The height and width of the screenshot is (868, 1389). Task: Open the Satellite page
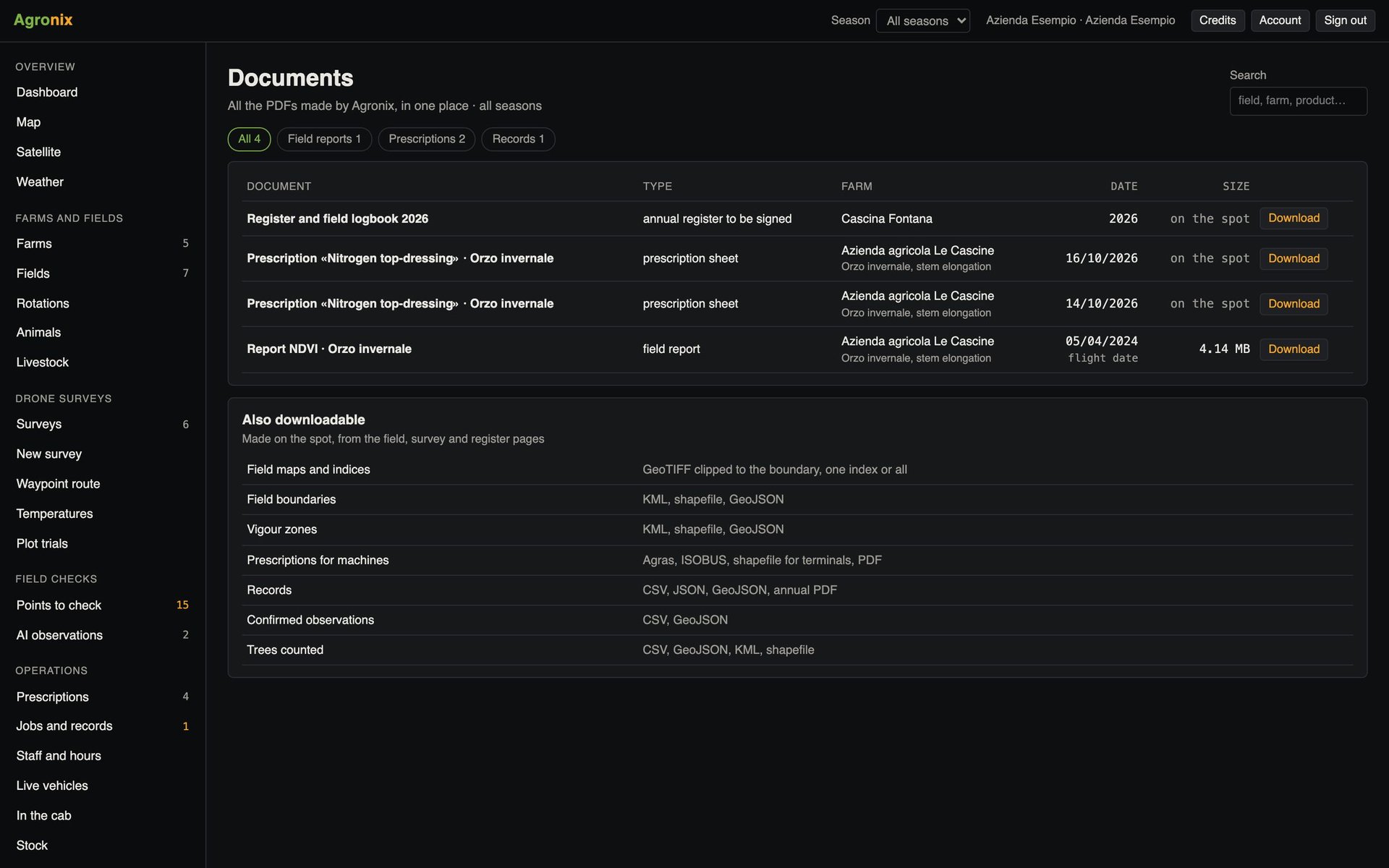coord(103,152)
